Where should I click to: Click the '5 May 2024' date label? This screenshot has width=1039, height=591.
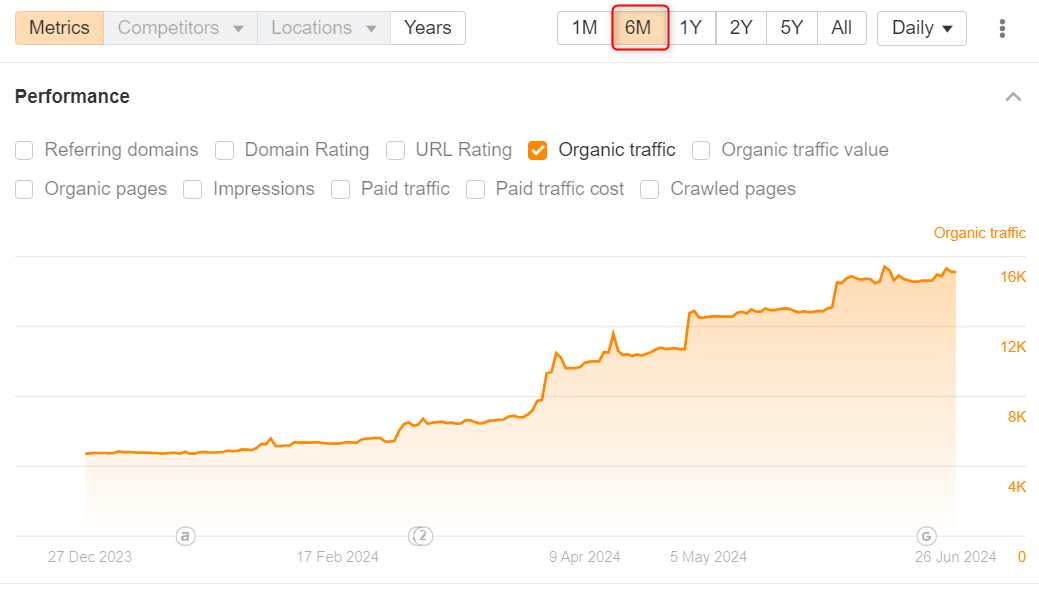point(708,557)
